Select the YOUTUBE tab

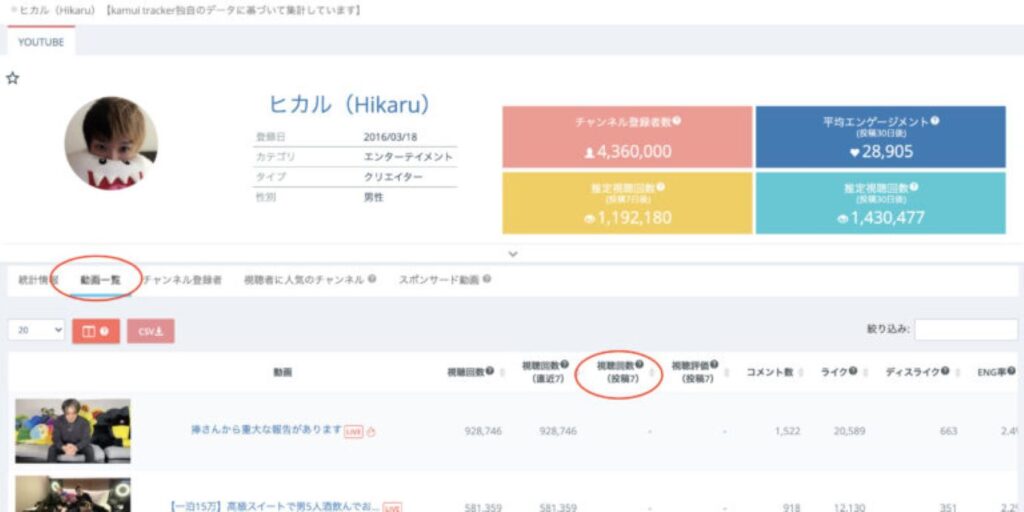coord(41,42)
